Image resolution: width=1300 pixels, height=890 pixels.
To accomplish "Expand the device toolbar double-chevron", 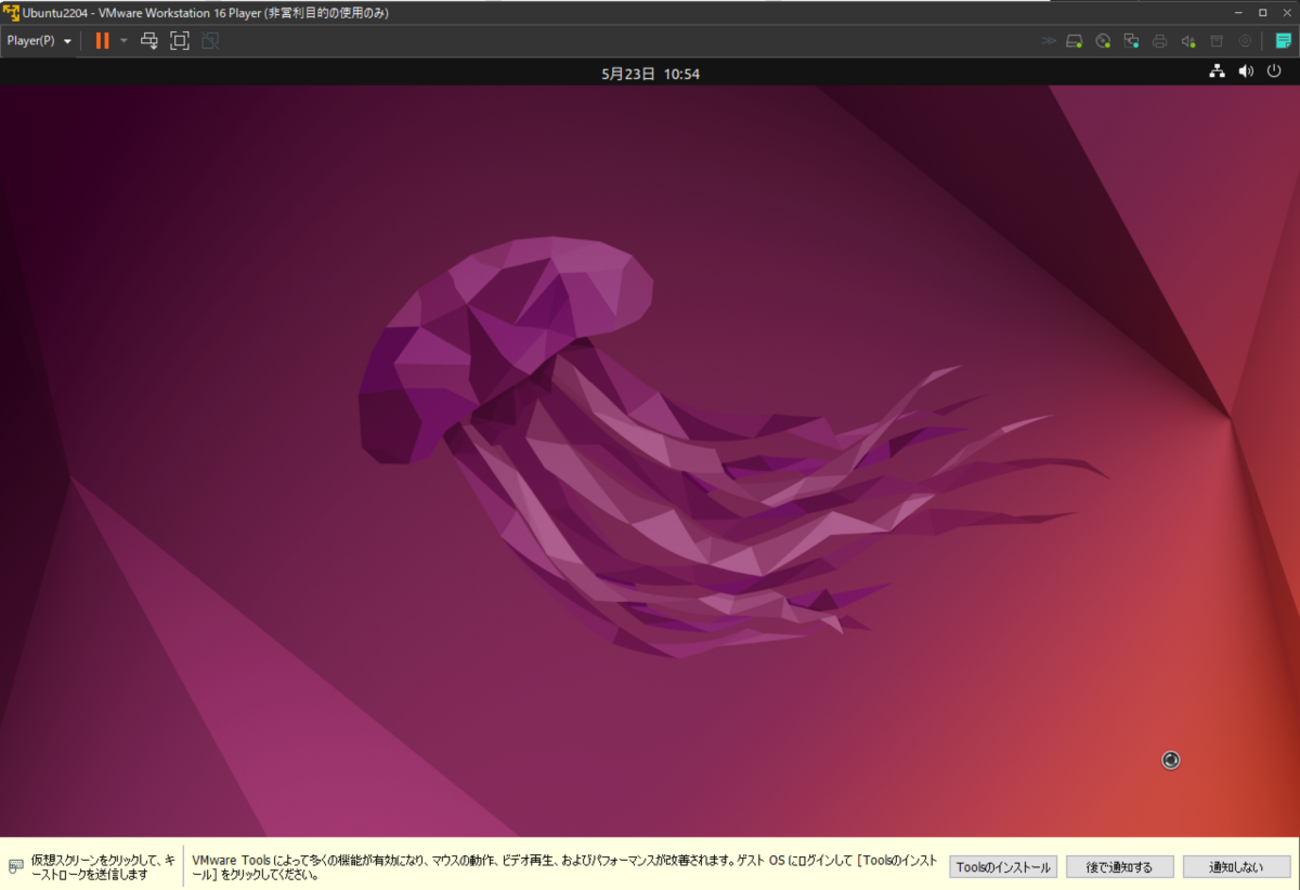I will (1048, 41).
